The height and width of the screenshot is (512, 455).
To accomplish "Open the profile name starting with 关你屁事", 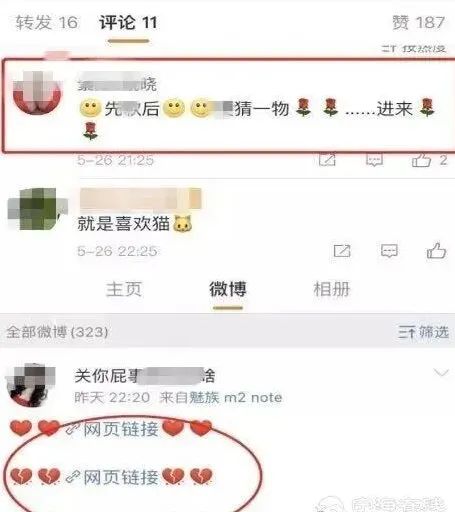I will pos(145,376).
